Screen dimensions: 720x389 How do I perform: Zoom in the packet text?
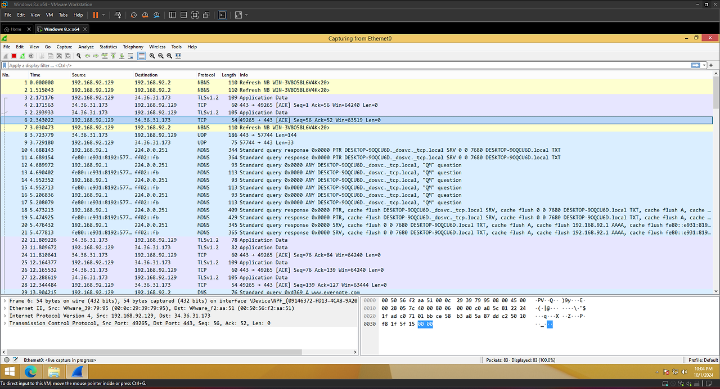coord(152,56)
